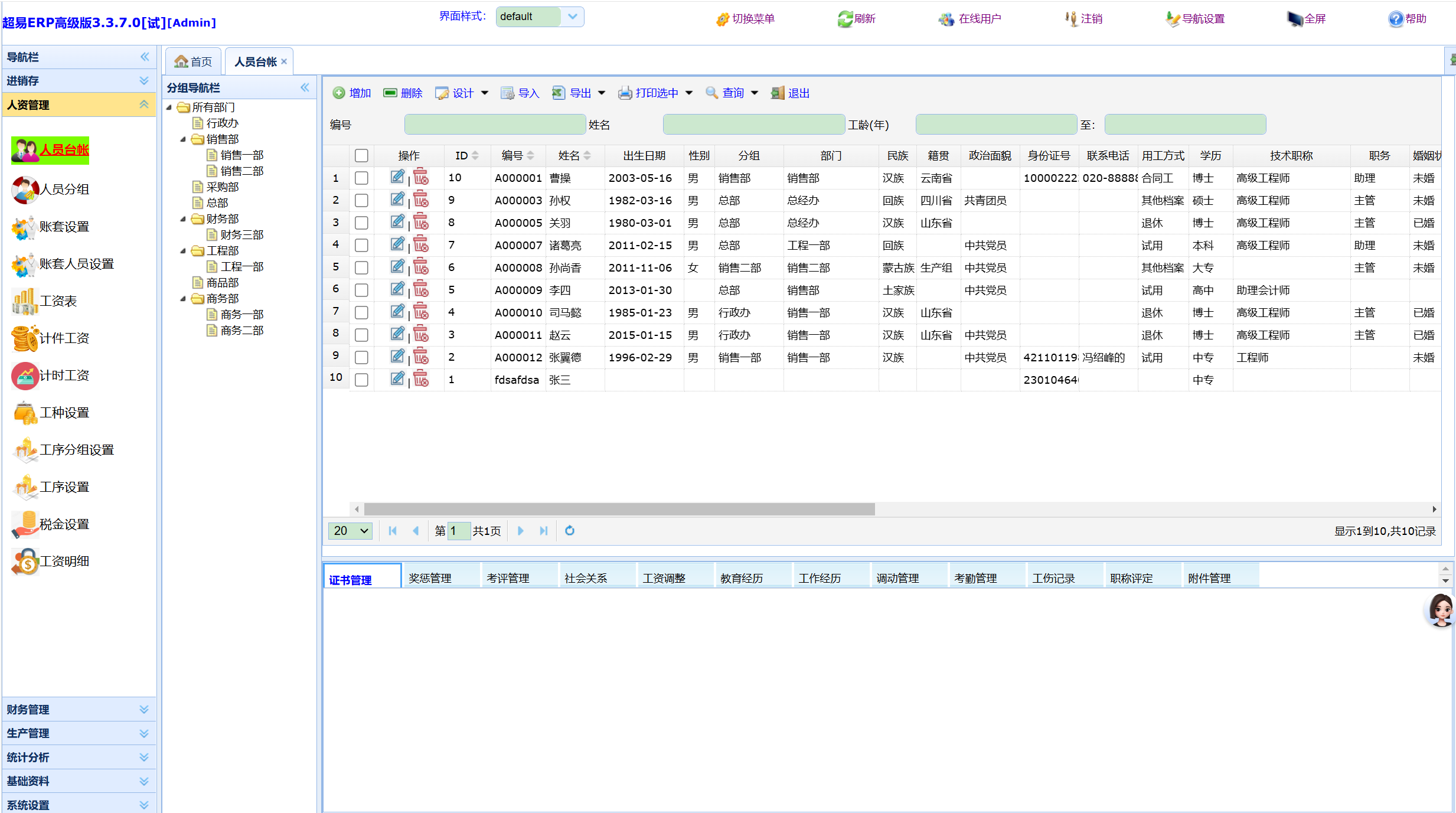This screenshot has width=1456, height=813.
Task: Click the horizontal table scrollbar
Action: [x=619, y=509]
